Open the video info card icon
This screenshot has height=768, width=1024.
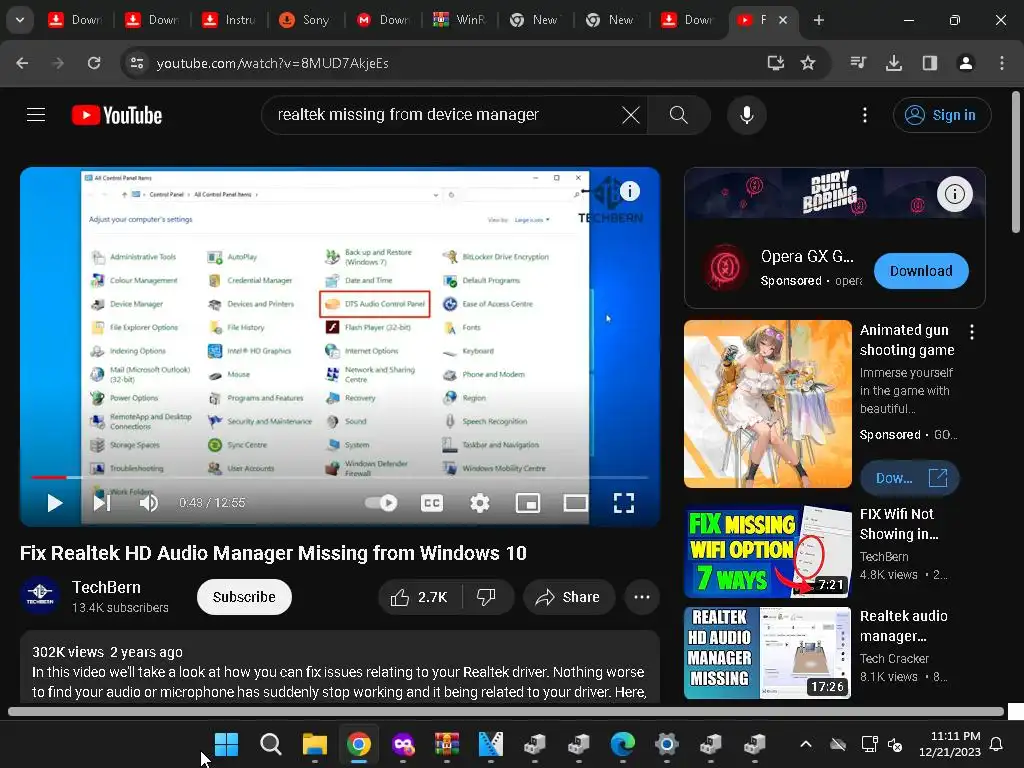(x=630, y=191)
